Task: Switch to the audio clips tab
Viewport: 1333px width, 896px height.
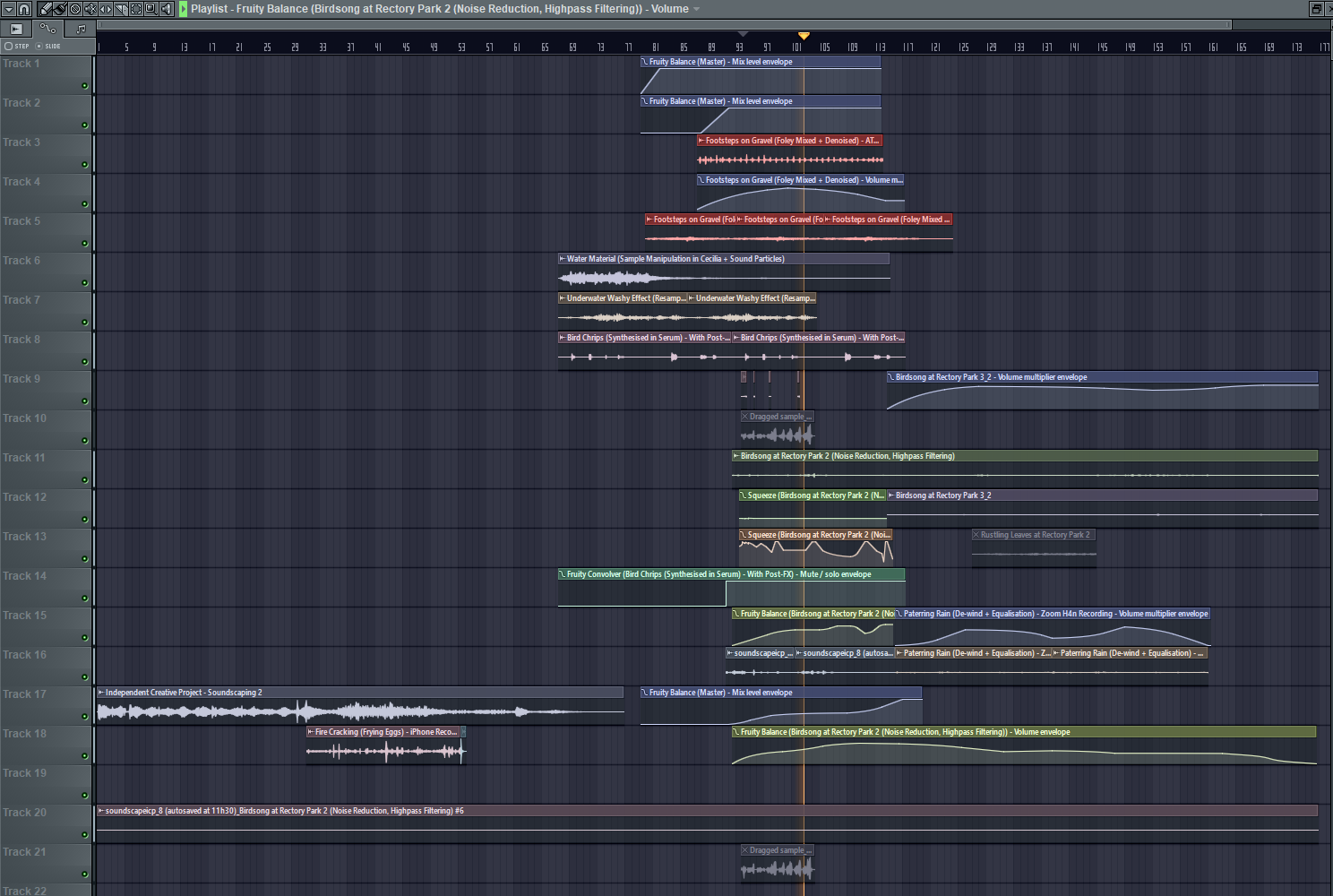Action: pyautogui.click(x=16, y=29)
